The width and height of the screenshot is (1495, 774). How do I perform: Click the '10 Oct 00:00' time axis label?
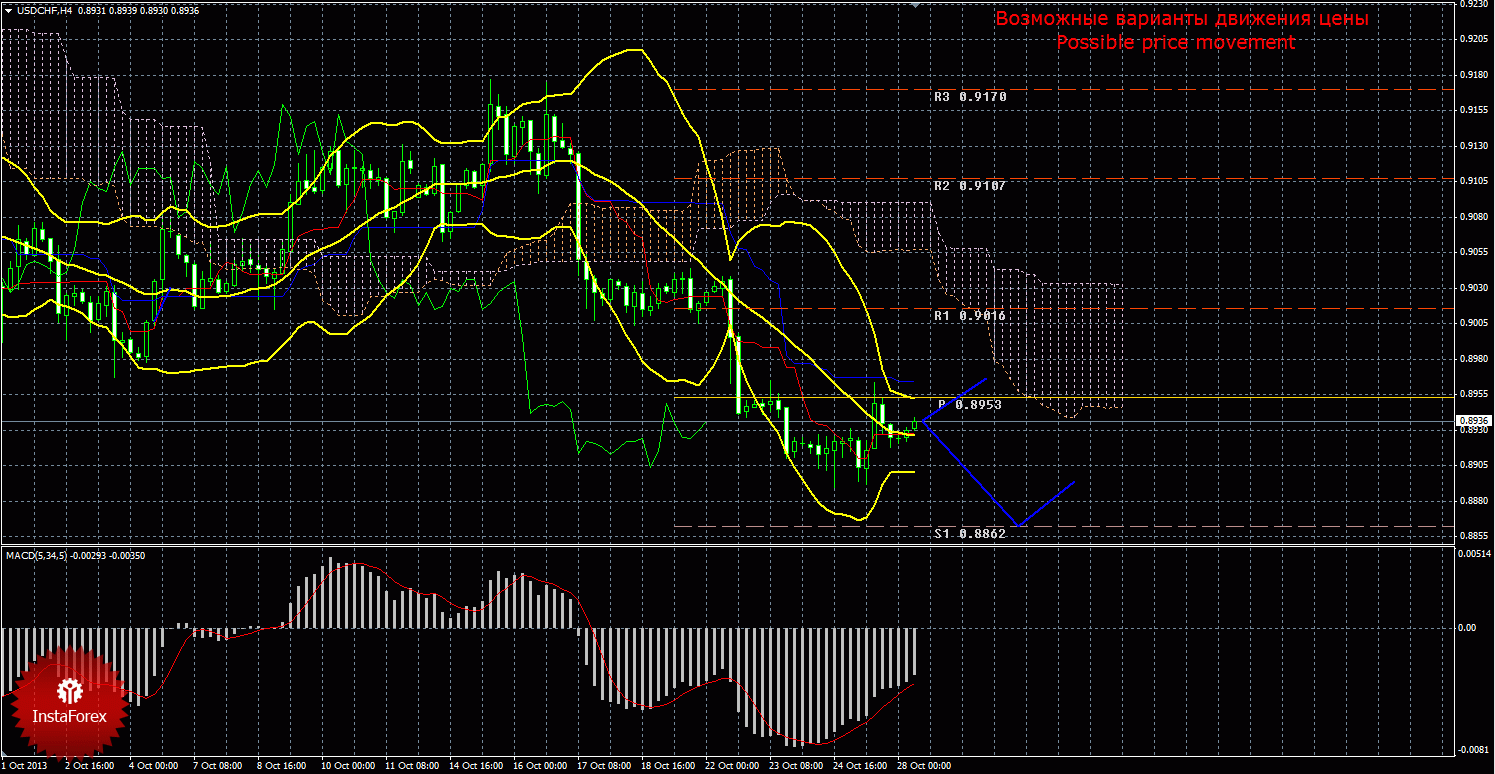[x=348, y=766]
